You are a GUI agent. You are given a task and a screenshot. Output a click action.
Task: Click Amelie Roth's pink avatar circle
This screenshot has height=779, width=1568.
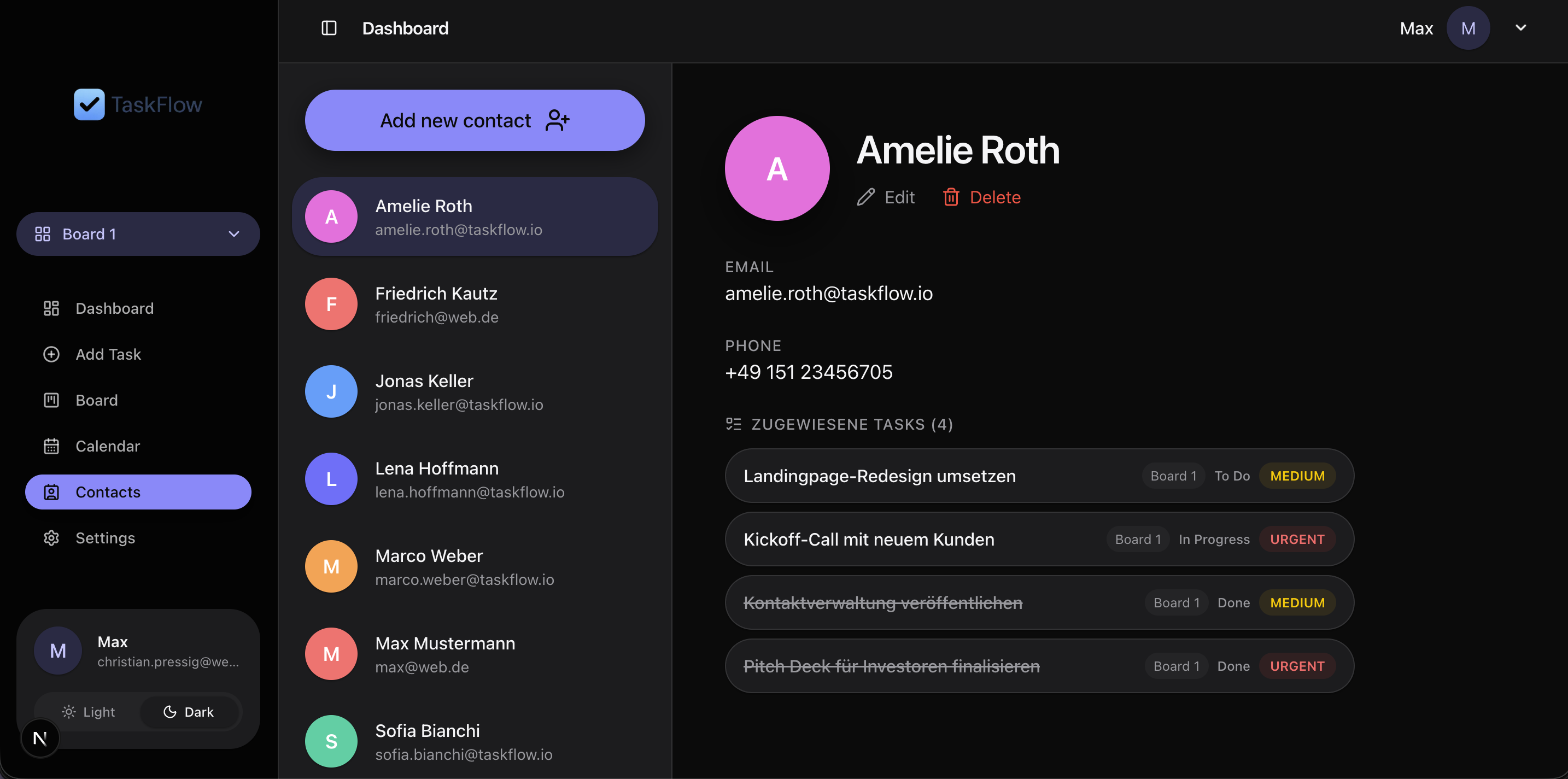(x=777, y=168)
